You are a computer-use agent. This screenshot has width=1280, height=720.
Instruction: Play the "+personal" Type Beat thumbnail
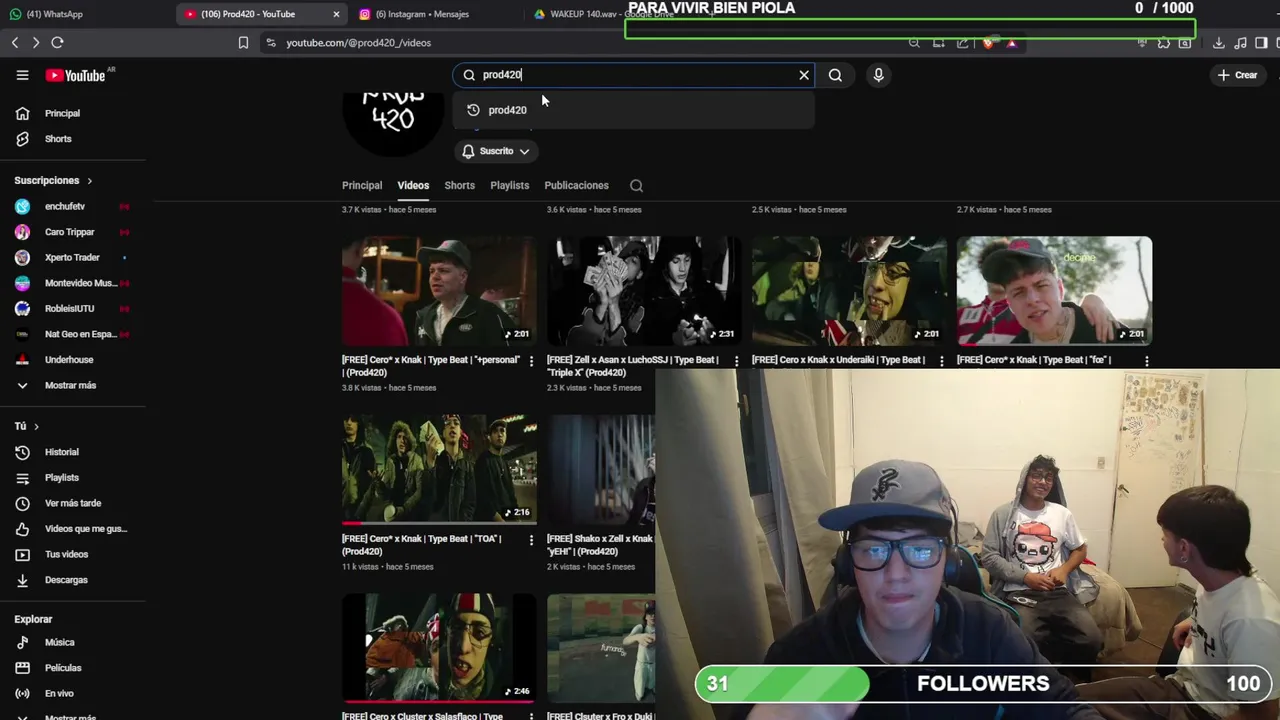click(x=439, y=291)
